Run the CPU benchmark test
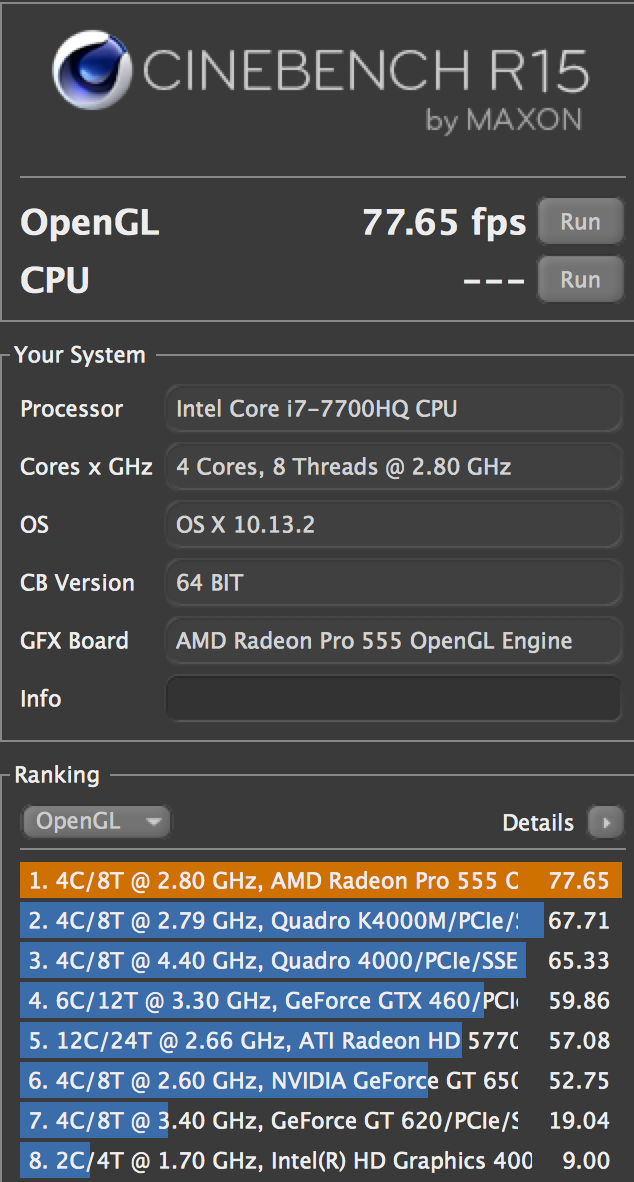The width and height of the screenshot is (634, 1182). (x=580, y=280)
